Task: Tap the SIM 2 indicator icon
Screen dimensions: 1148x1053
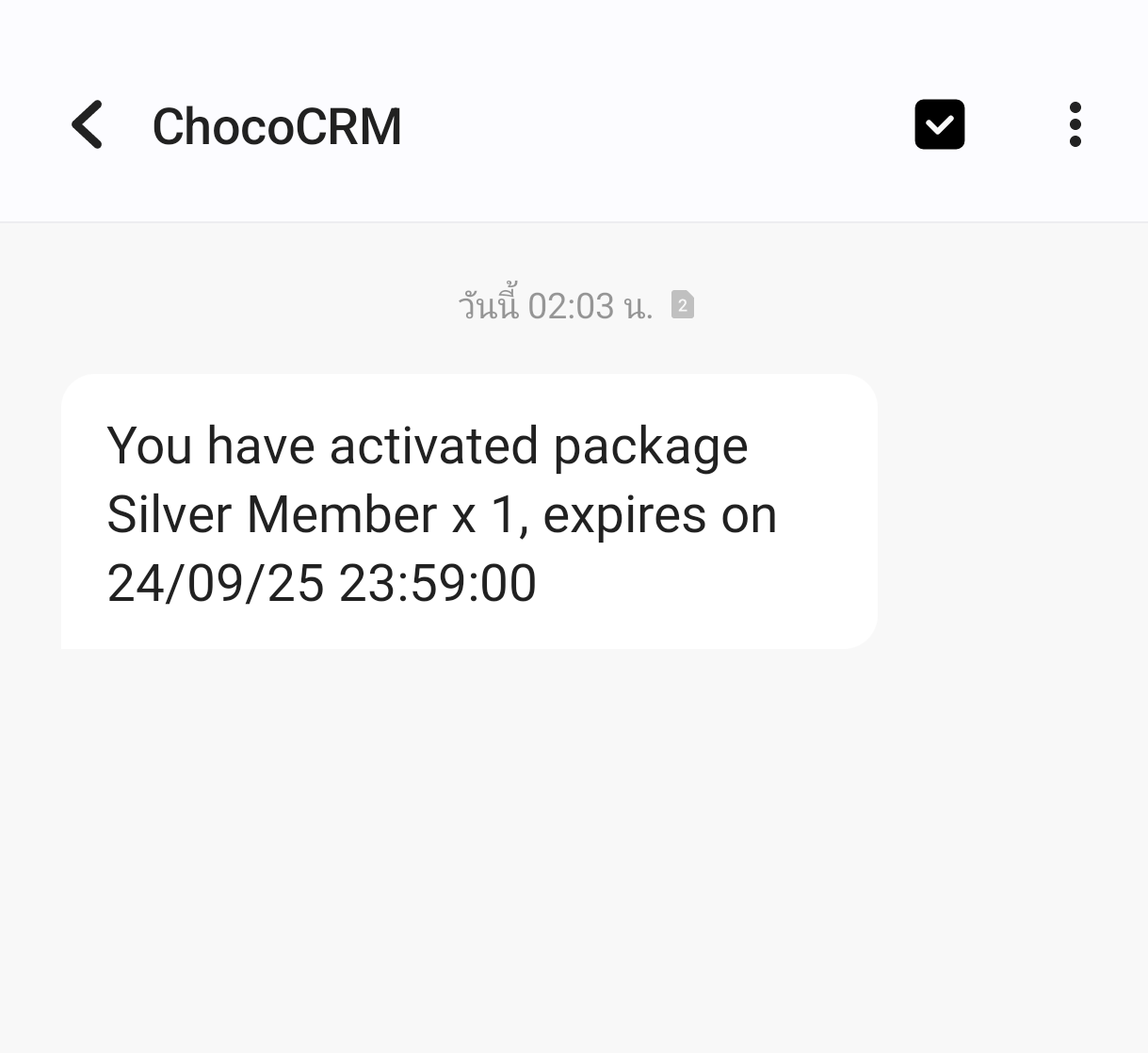Action: coord(683,305)
